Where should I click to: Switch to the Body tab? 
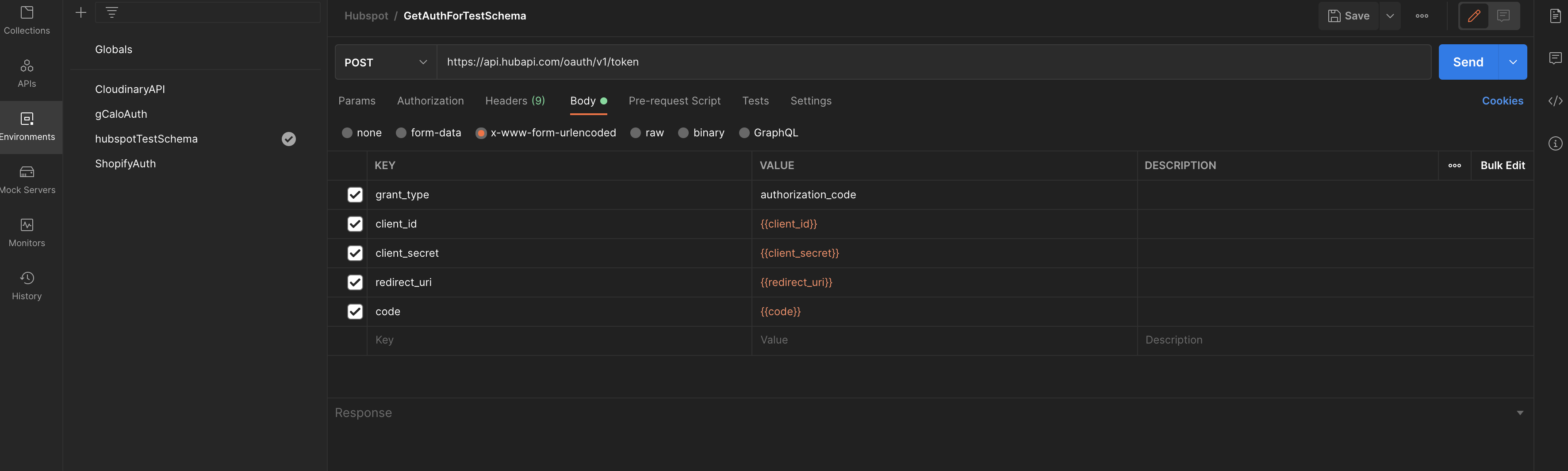pos(588,100)
